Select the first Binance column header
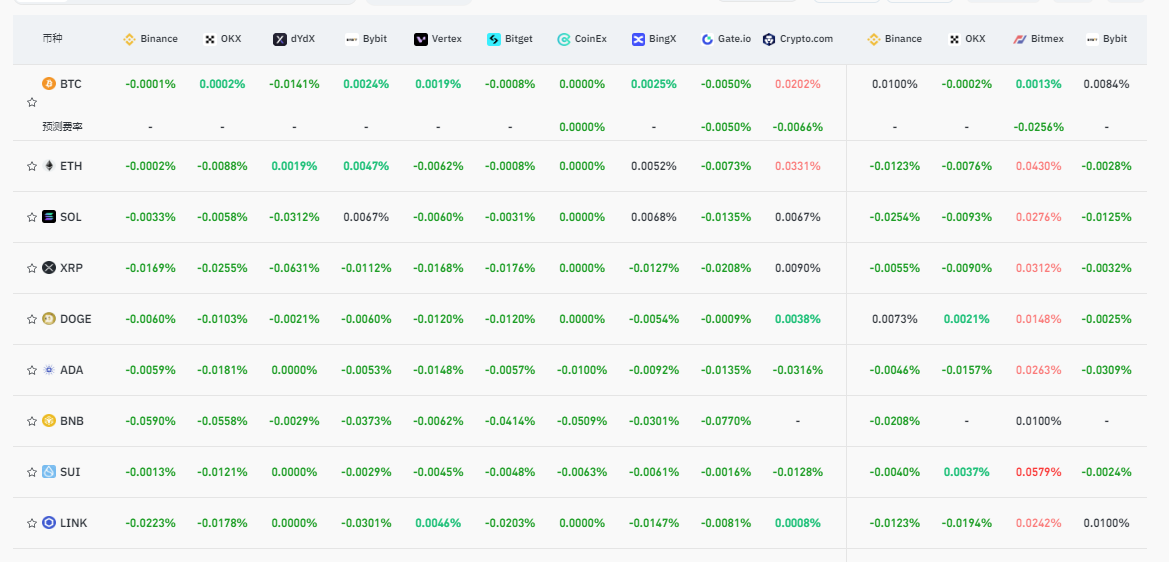The height and width of the screenshot is (562, 1169). pos(151,39)
